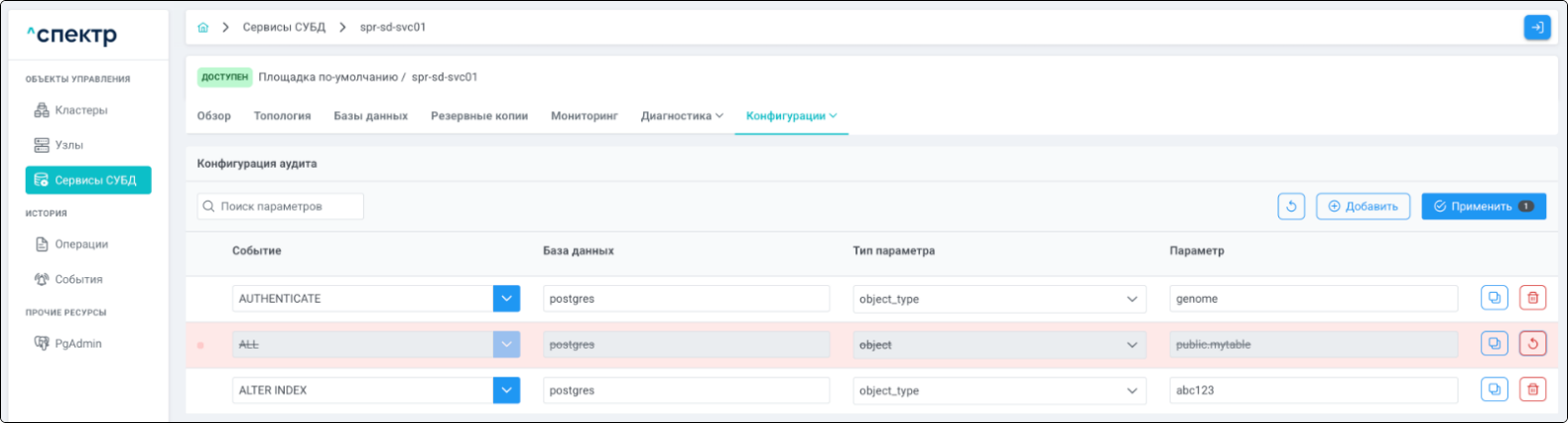This screenshot has width=1568, height=423.
Task: Copy the ALTER INDEX audit row
Action: tap(1494, 390)
